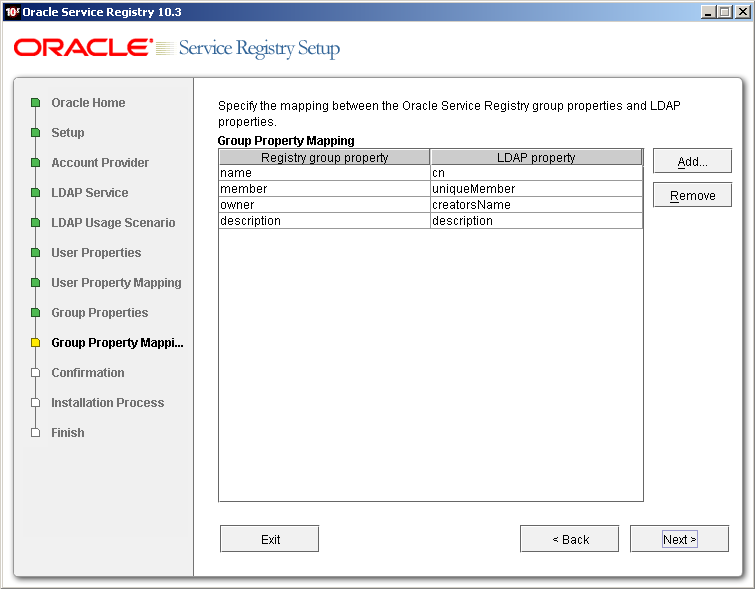Click the empty marker beside Finish
This screenshot has height=589, width=755.
coord(35,432)
